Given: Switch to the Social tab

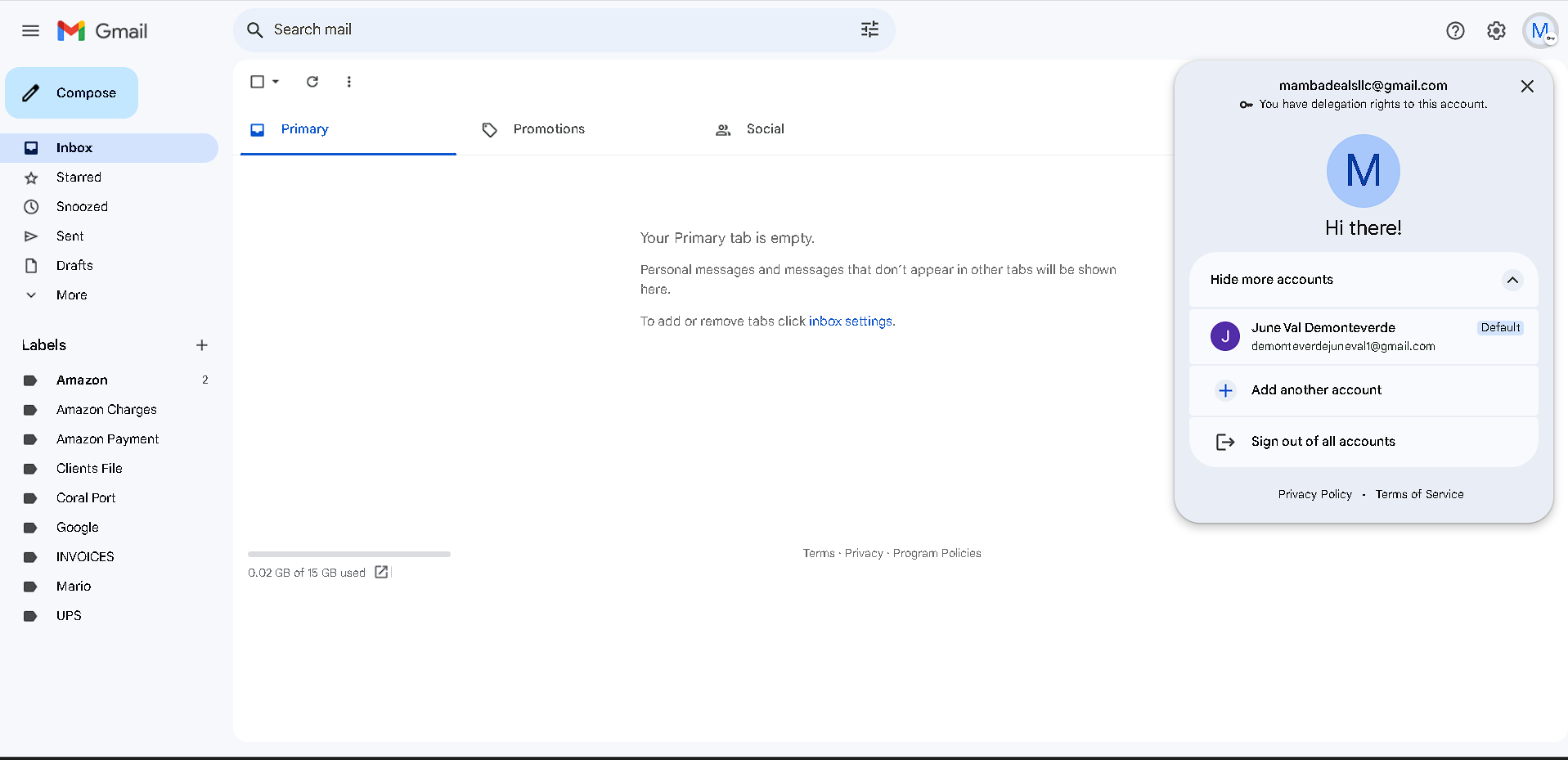Looking at the screenshot, I should [814, 129].
